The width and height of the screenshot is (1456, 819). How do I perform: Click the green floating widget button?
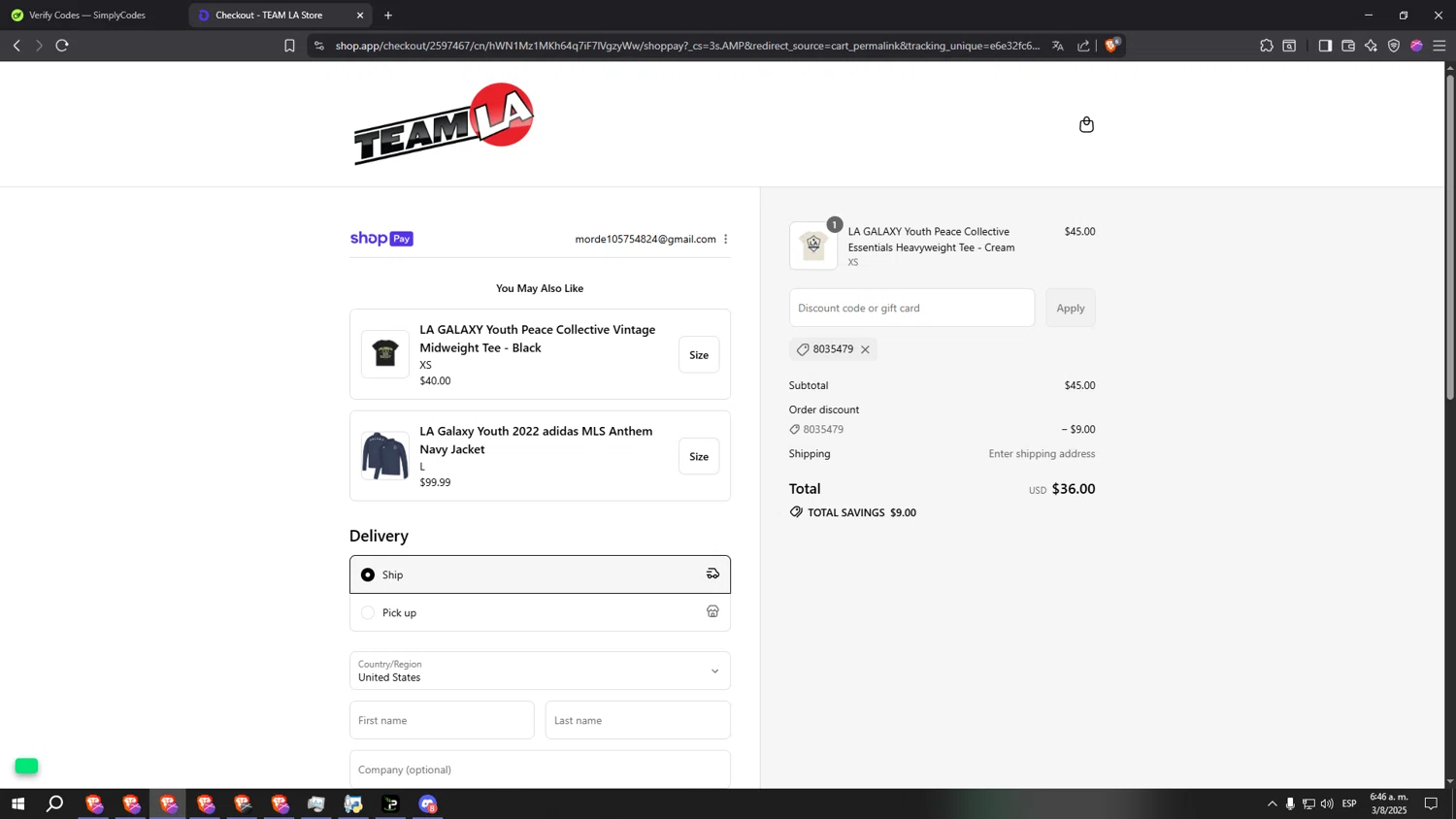point(26,767)
